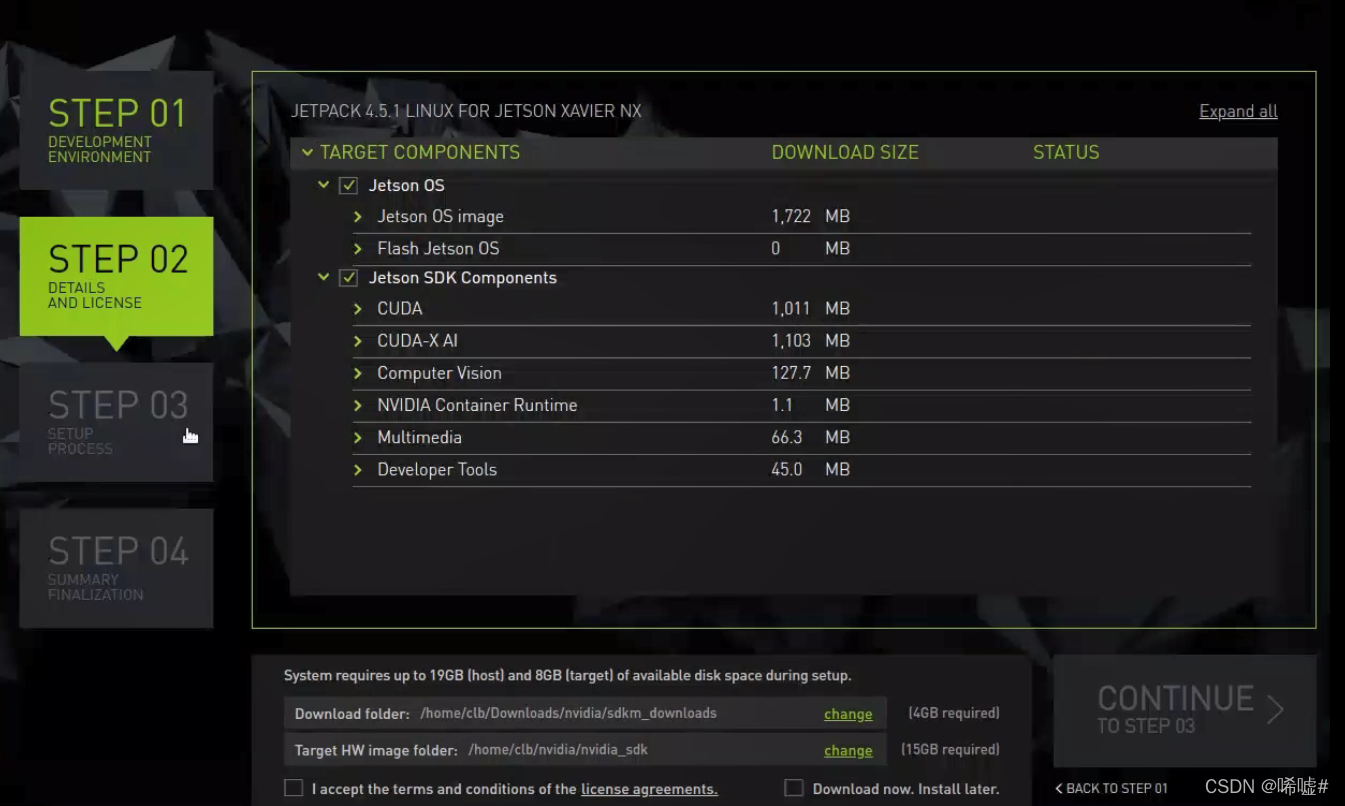Screen dimensions: 1345x806
Task: Accept the terms and conditions checkbox
Action: 293,788
